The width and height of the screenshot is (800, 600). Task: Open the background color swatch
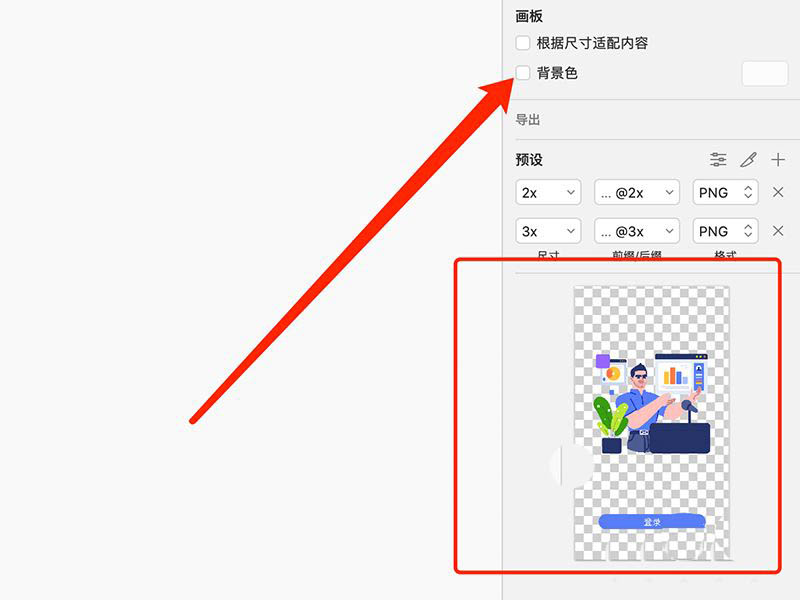(x=764, y=73)
